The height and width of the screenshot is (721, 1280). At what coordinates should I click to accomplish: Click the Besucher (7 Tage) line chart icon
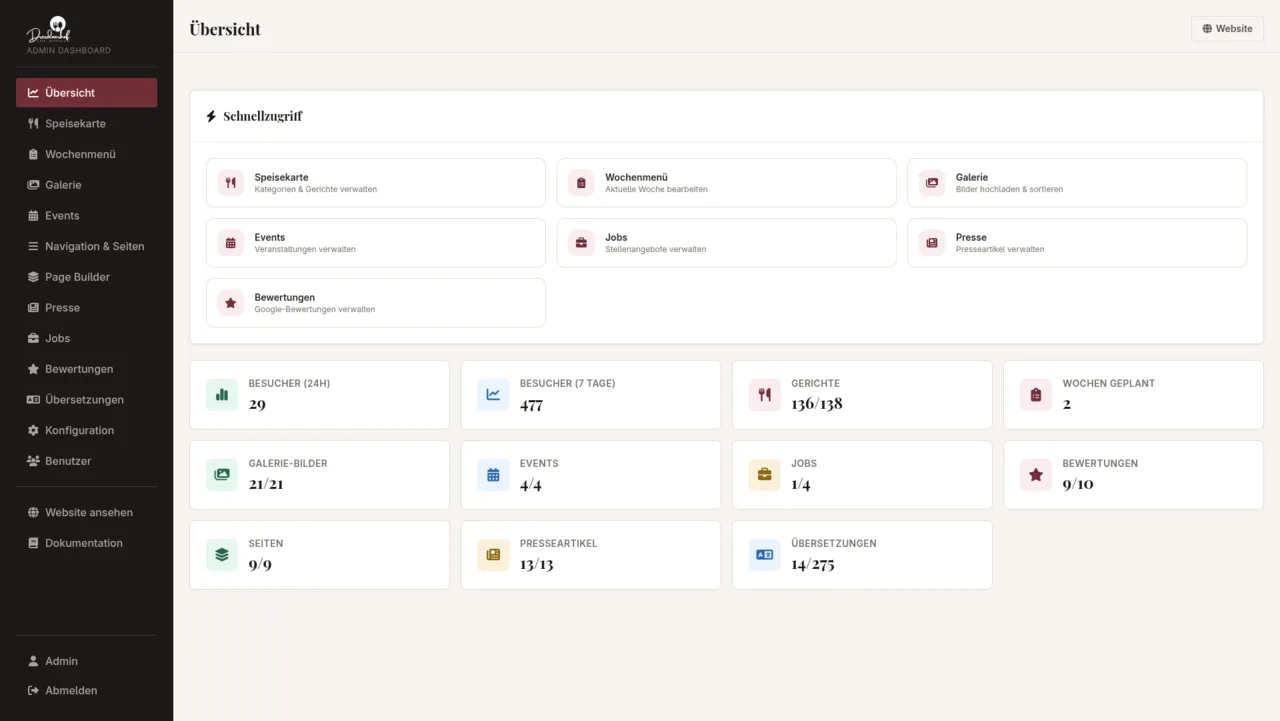point(493,395)
